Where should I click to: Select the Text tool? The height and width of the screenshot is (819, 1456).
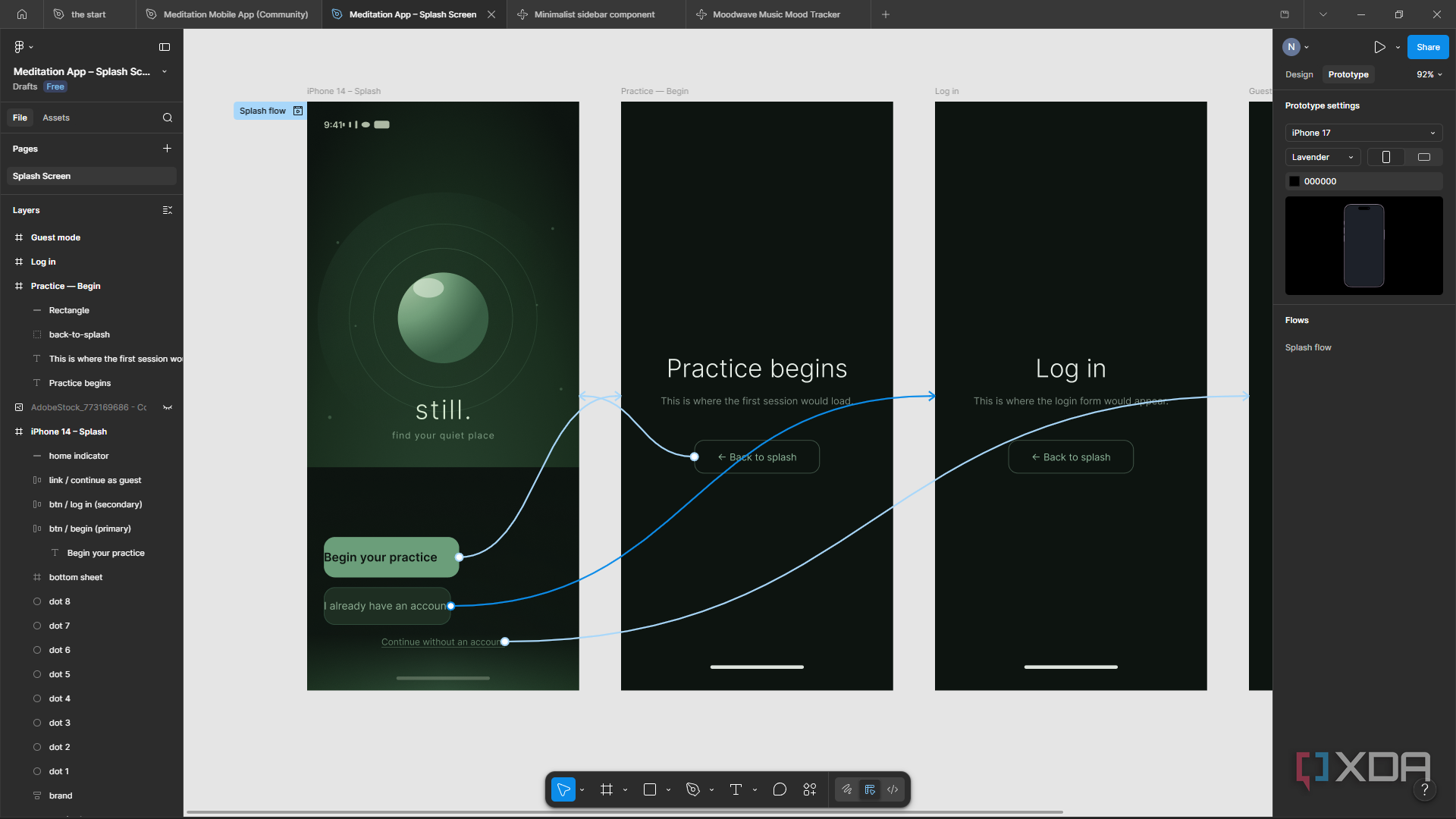click(x=736, y=789)
